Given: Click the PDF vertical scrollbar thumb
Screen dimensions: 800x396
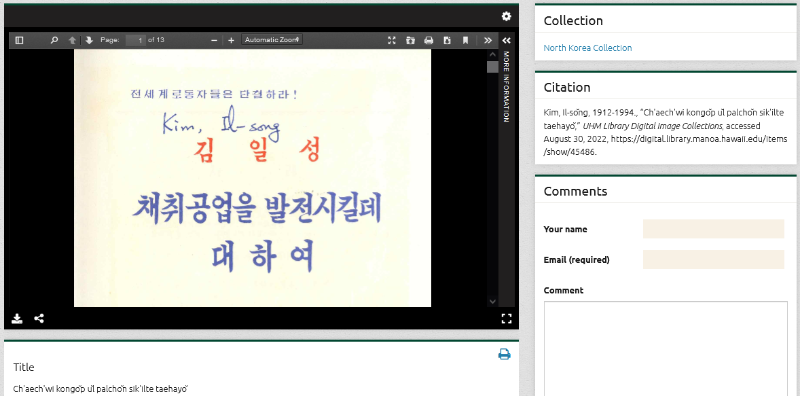Looking at the screenshot, I should point(492,67).
